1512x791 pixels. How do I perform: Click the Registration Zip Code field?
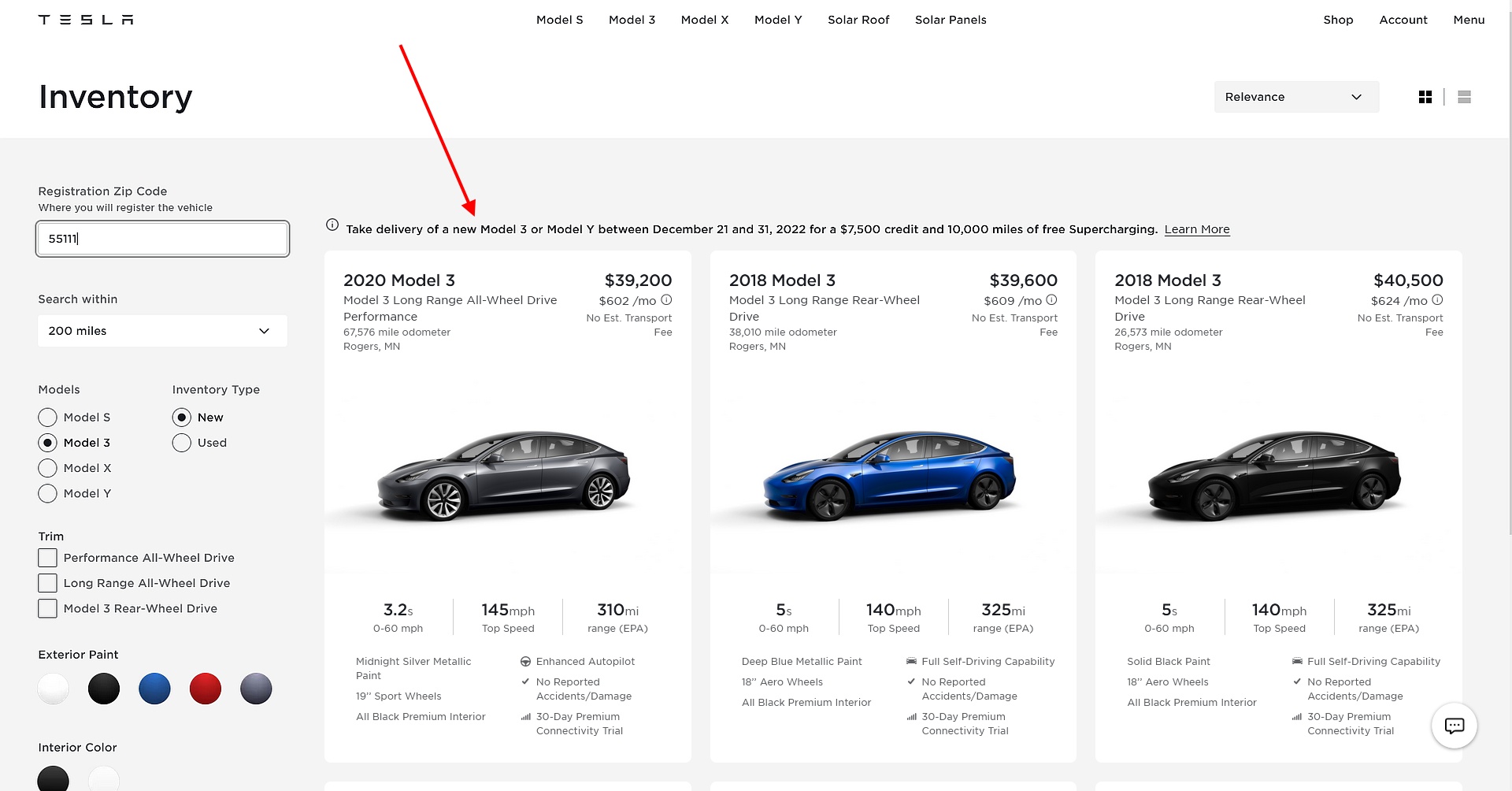point(162,239)
